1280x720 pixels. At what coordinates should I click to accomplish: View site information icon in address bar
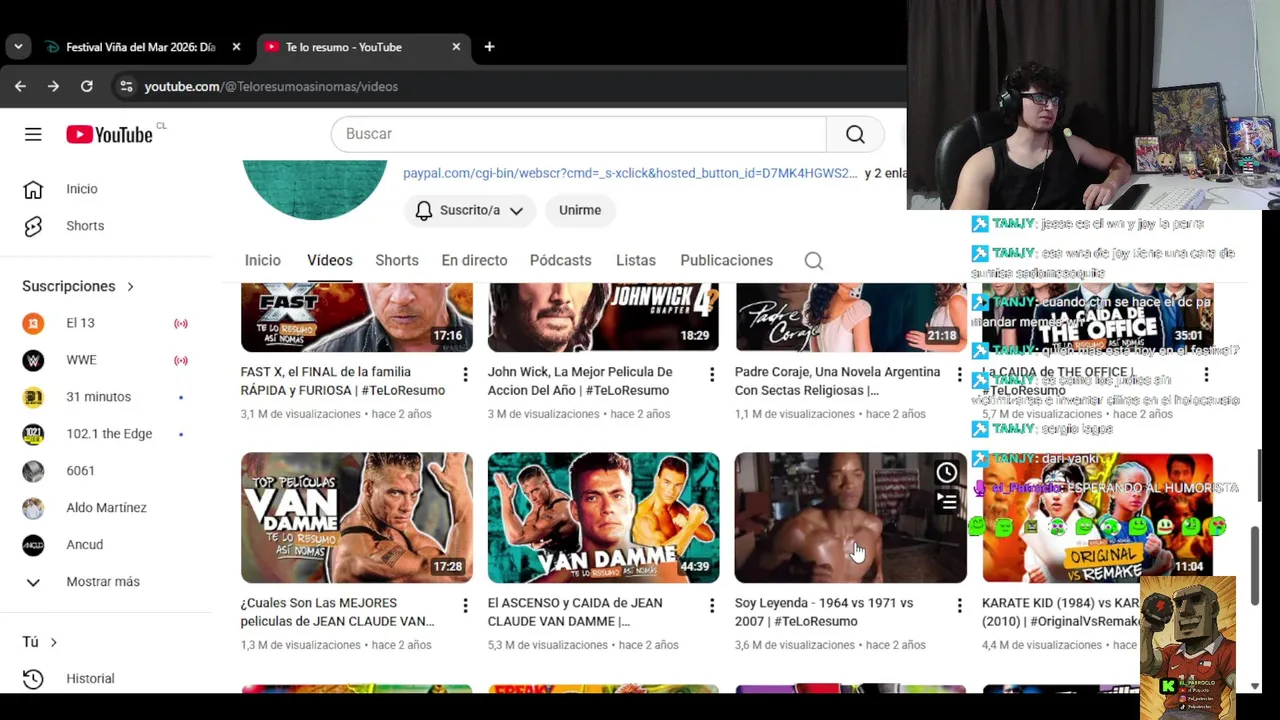126,87
